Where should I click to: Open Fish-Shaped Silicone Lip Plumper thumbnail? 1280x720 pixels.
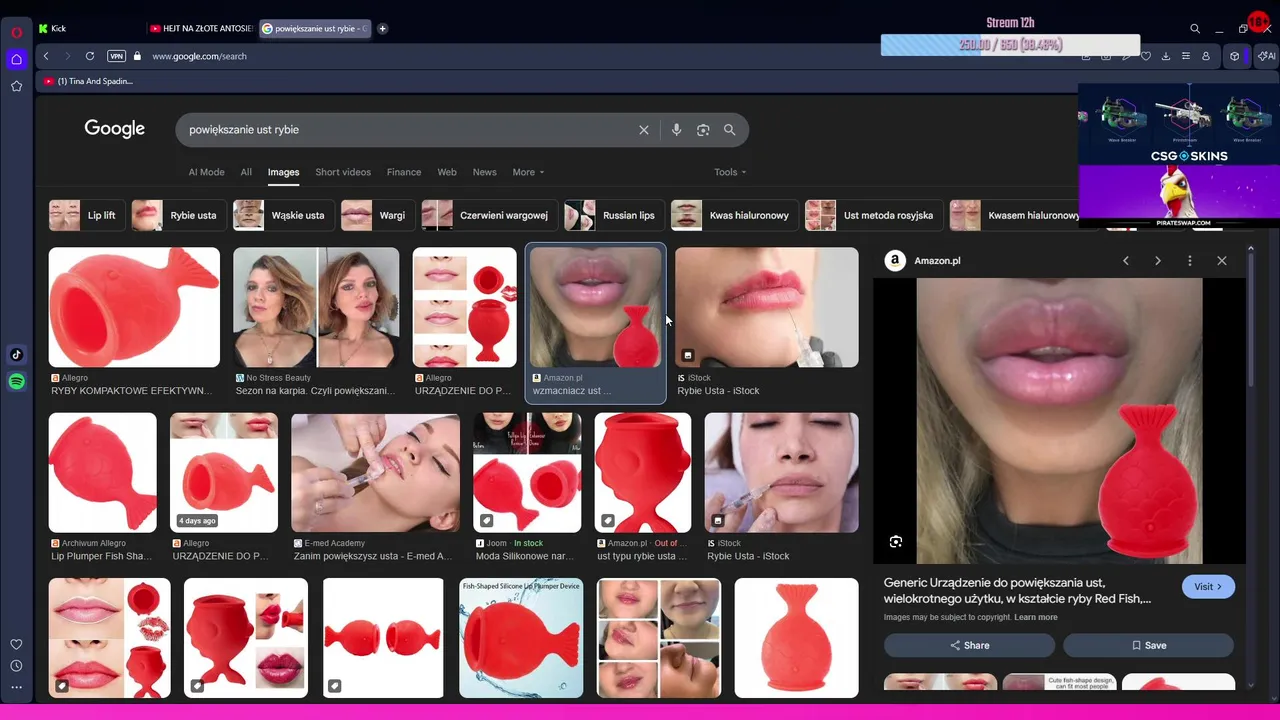[x=521, y=638]
